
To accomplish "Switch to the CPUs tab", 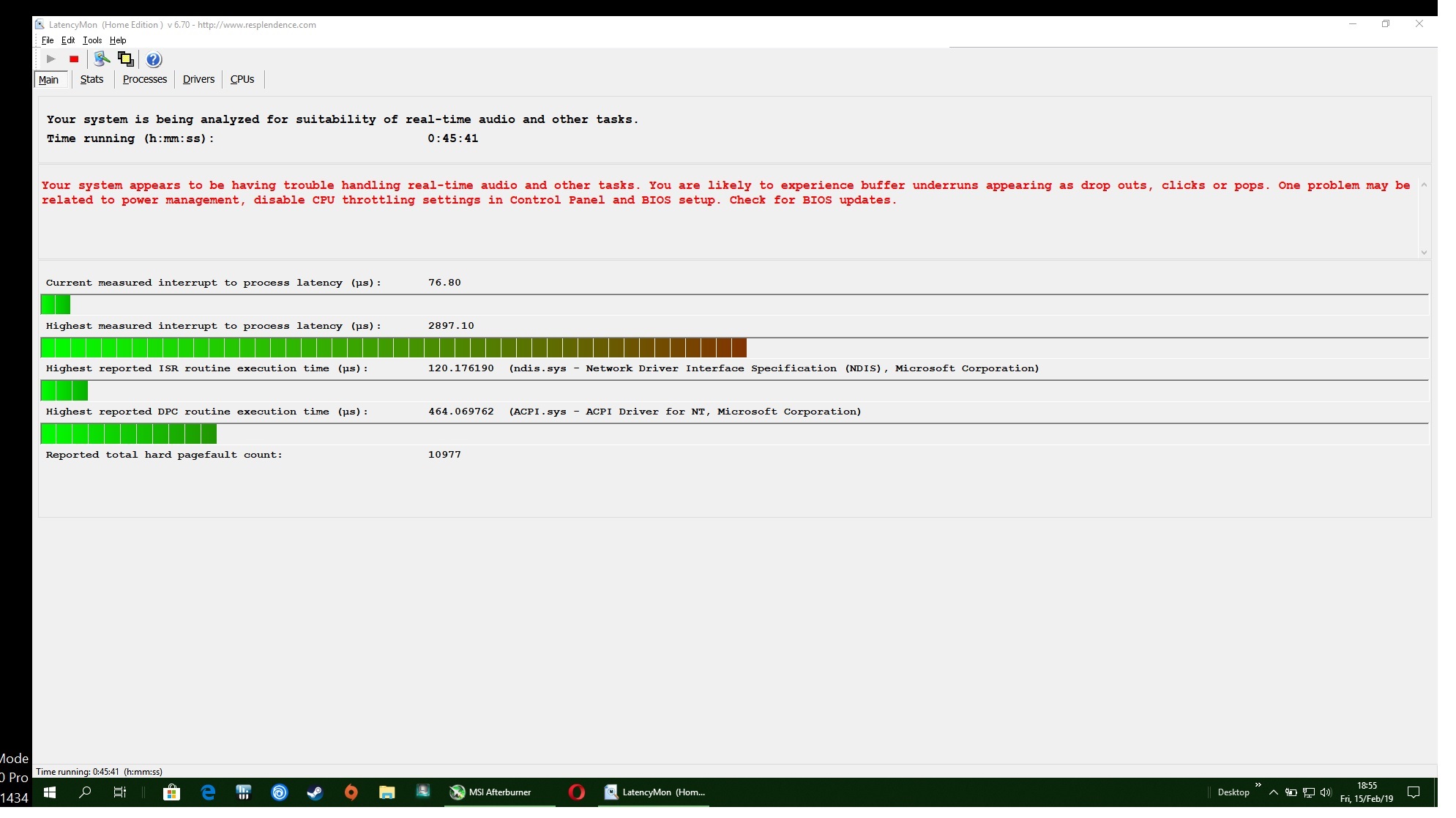I will tap(242, 79).
